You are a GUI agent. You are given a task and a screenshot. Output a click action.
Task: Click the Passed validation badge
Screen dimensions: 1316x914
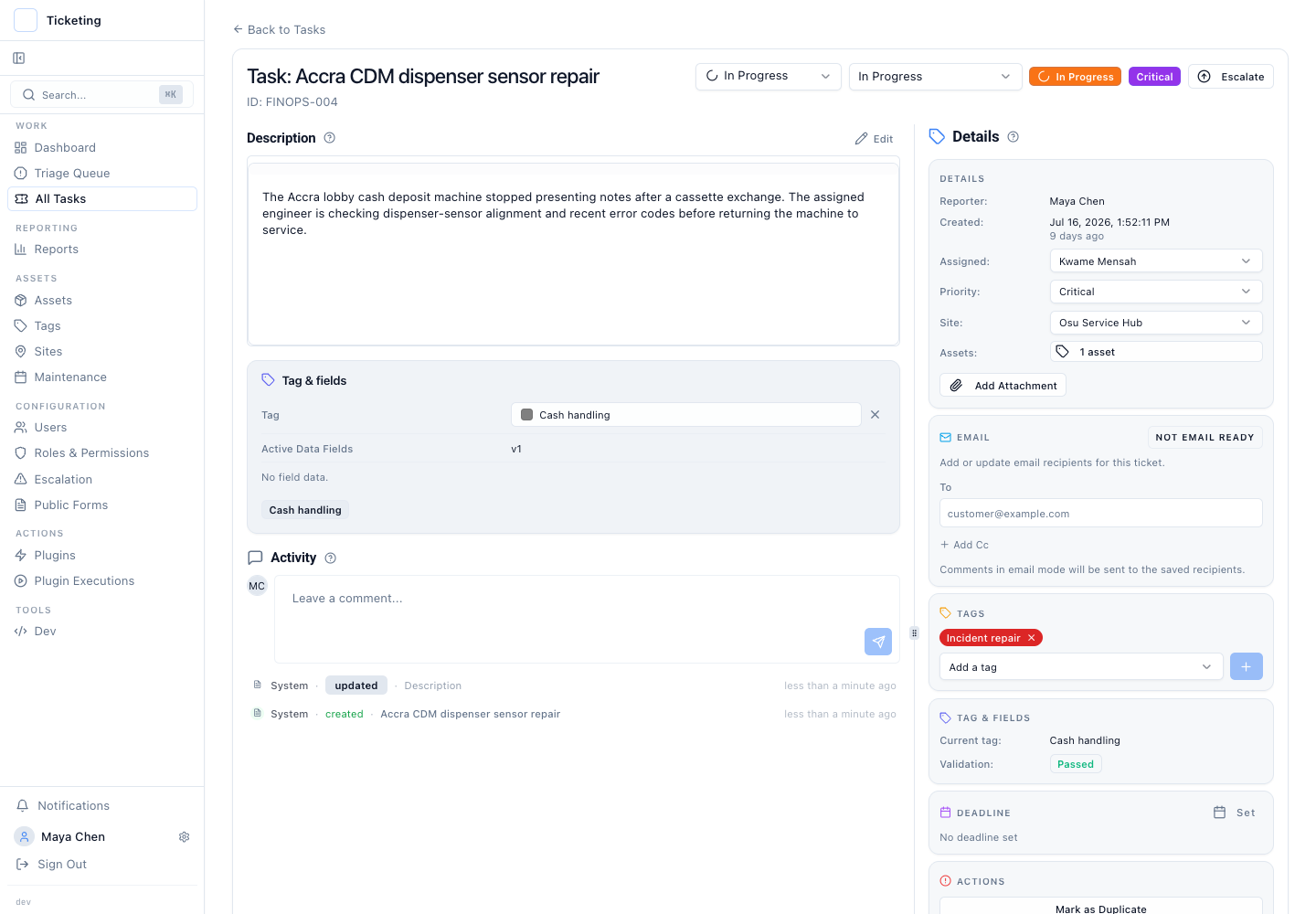tap(1076, 764)
